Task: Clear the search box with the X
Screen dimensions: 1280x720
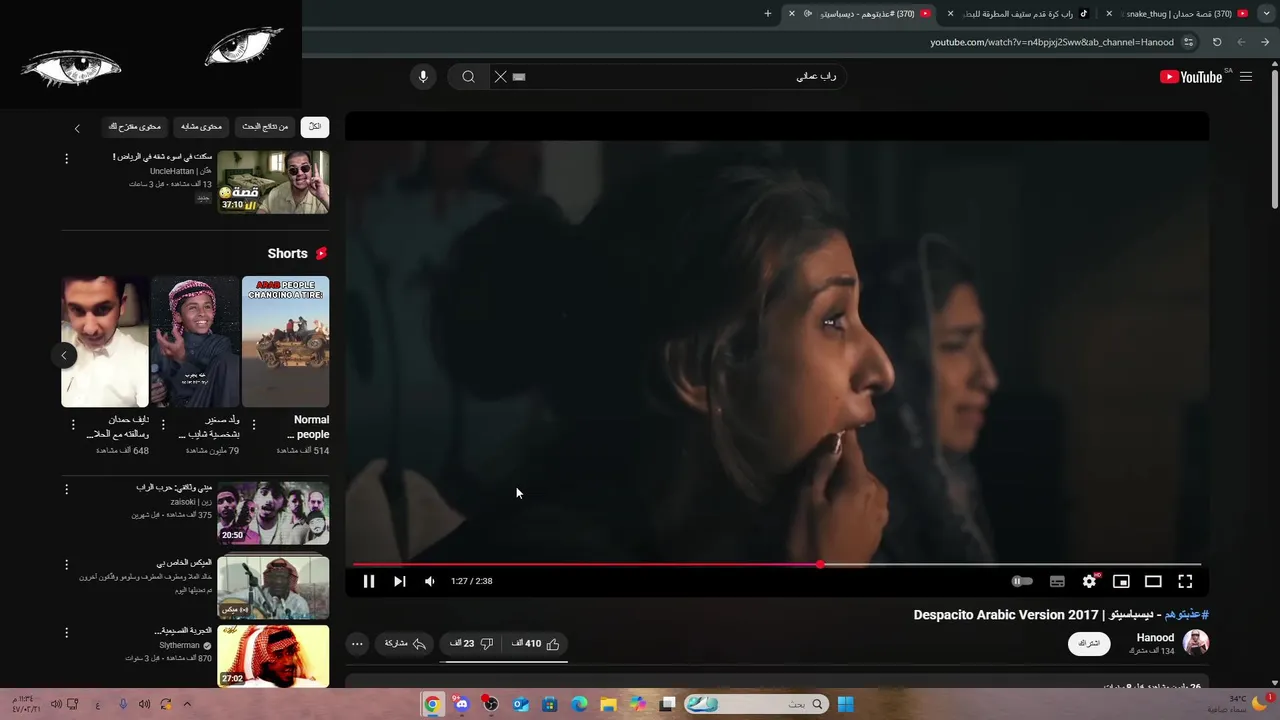Action: tap(501, 77)
